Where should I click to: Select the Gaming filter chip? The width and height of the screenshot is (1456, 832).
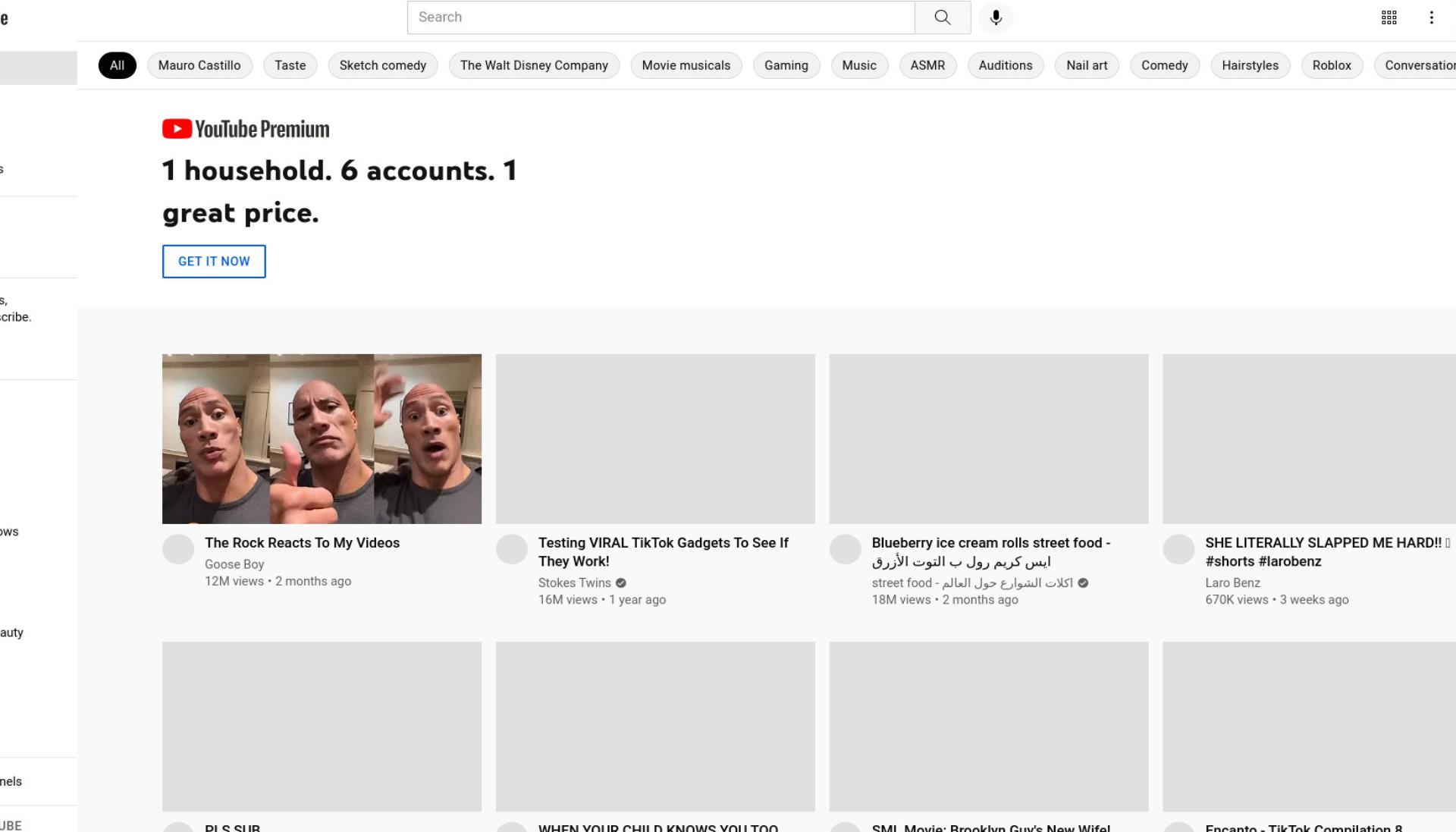click(x=786, y=65)
